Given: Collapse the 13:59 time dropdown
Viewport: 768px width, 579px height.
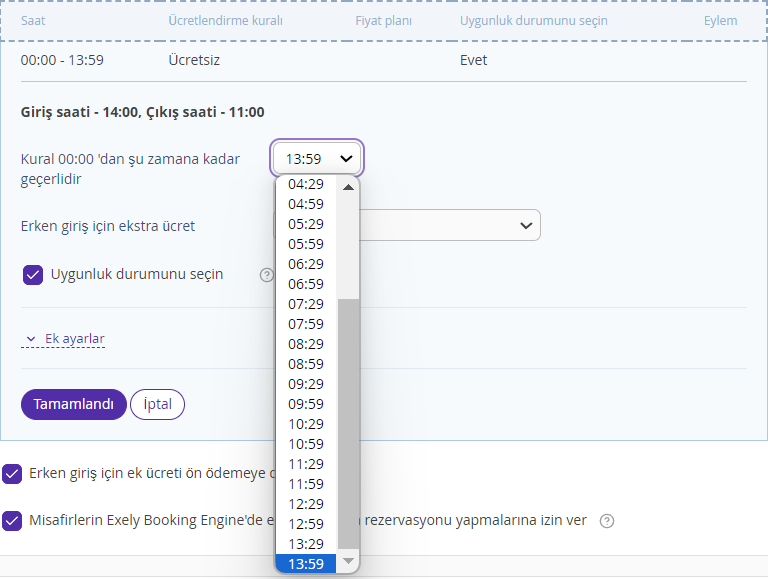Looking at the screenshot, I should [317, 159].
